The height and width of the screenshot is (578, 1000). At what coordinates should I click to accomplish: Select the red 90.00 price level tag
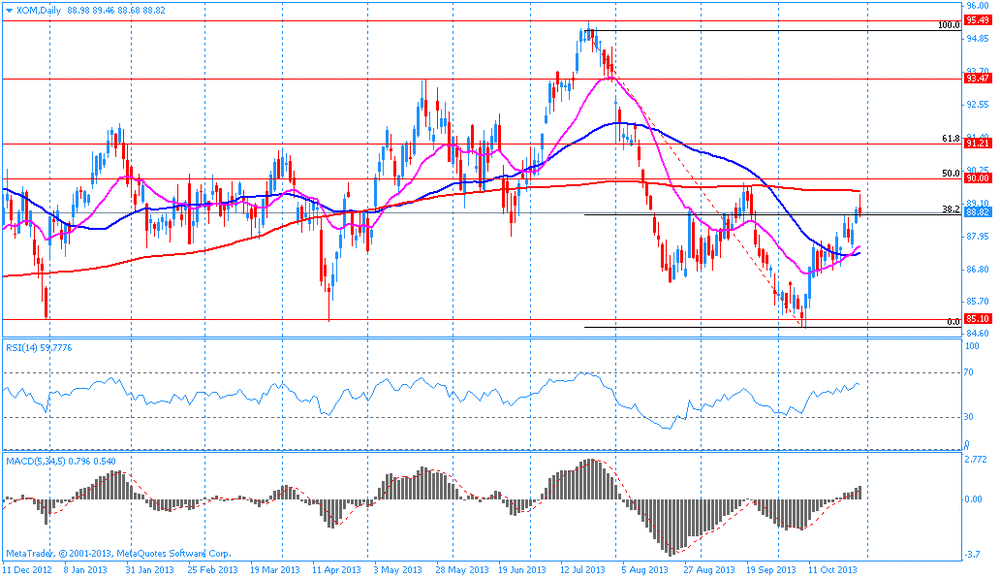pos(978,179)
